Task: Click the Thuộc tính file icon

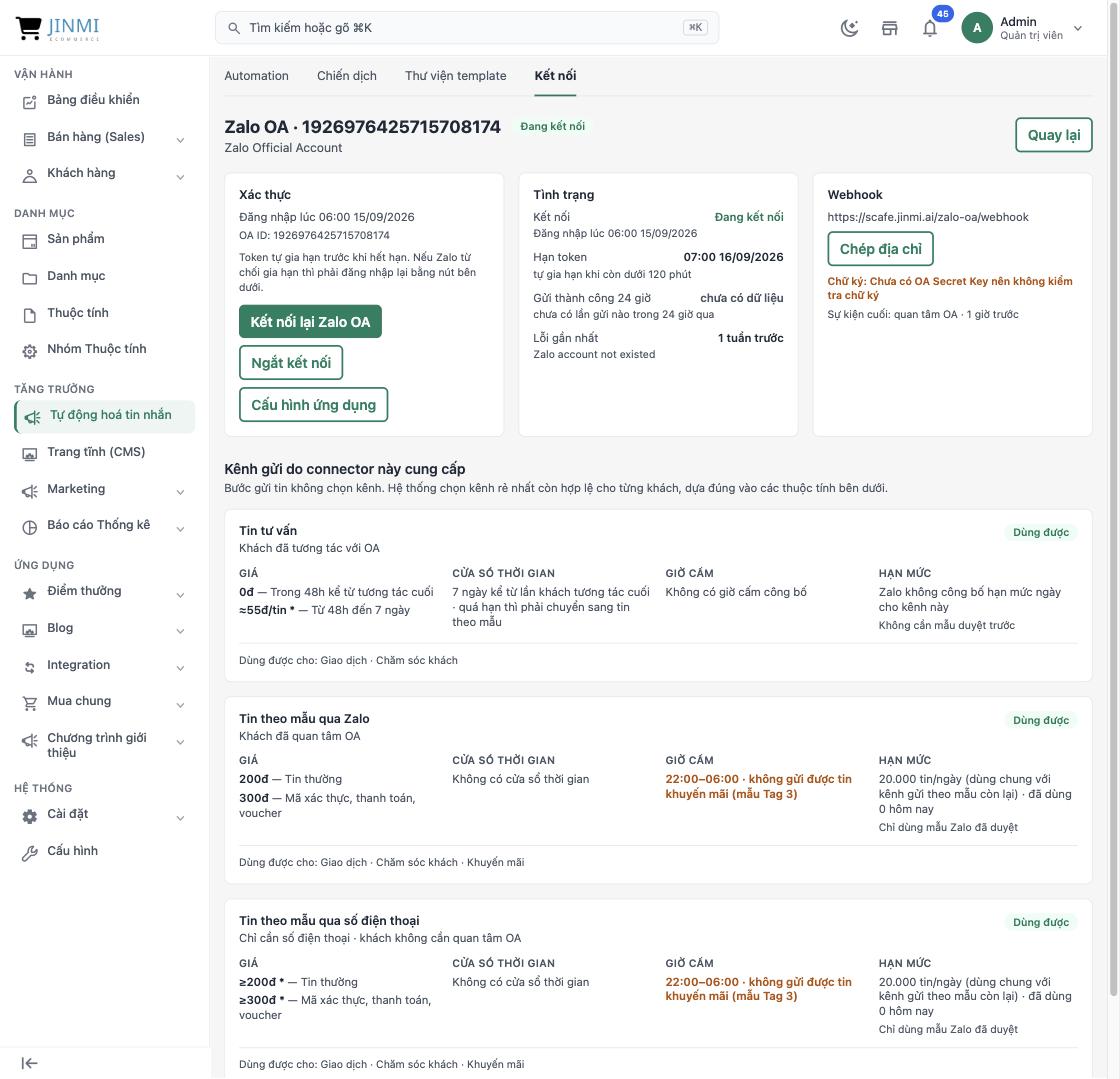Action: 29,316
